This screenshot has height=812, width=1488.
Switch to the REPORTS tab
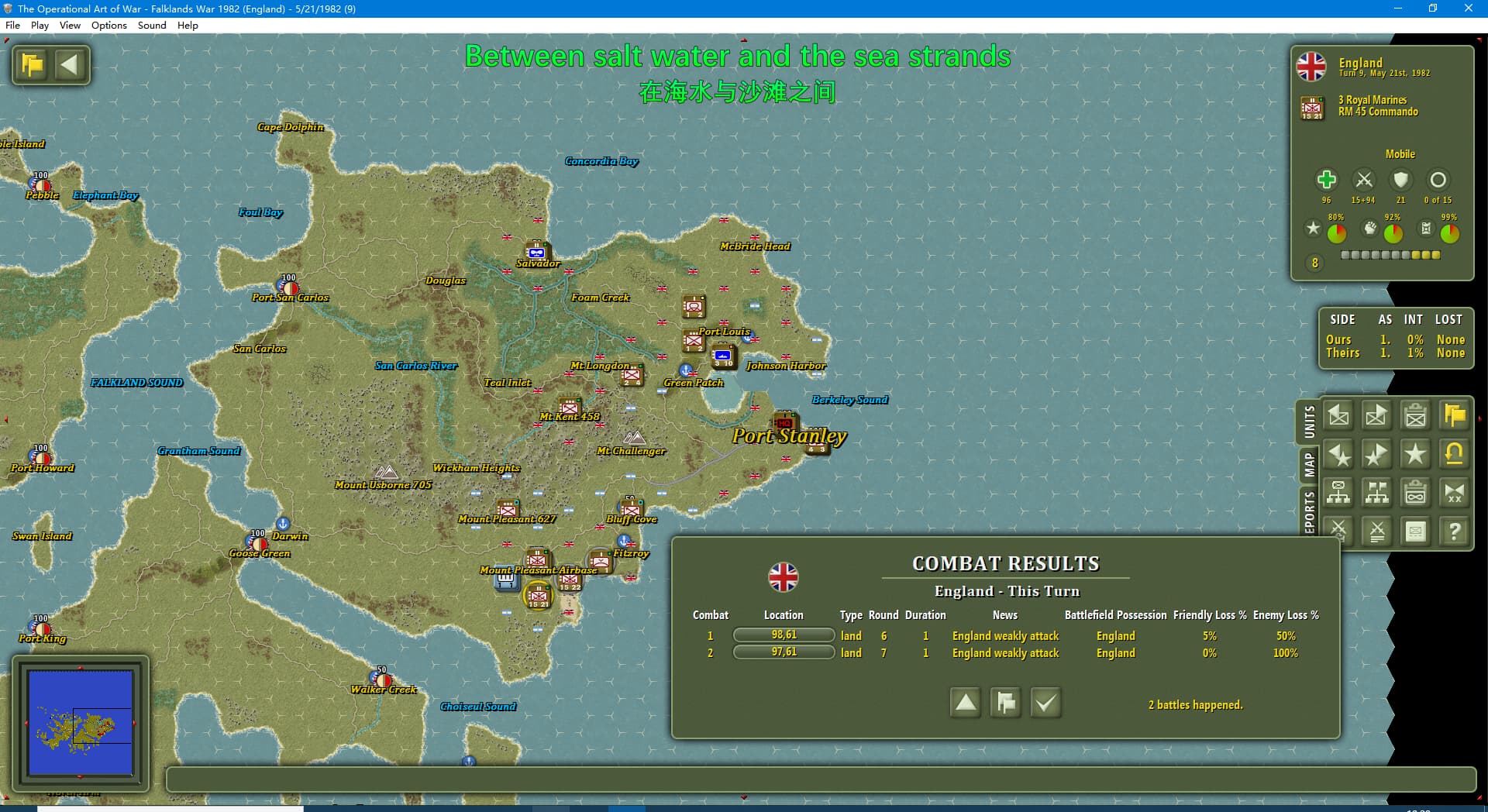[1309, 511]
